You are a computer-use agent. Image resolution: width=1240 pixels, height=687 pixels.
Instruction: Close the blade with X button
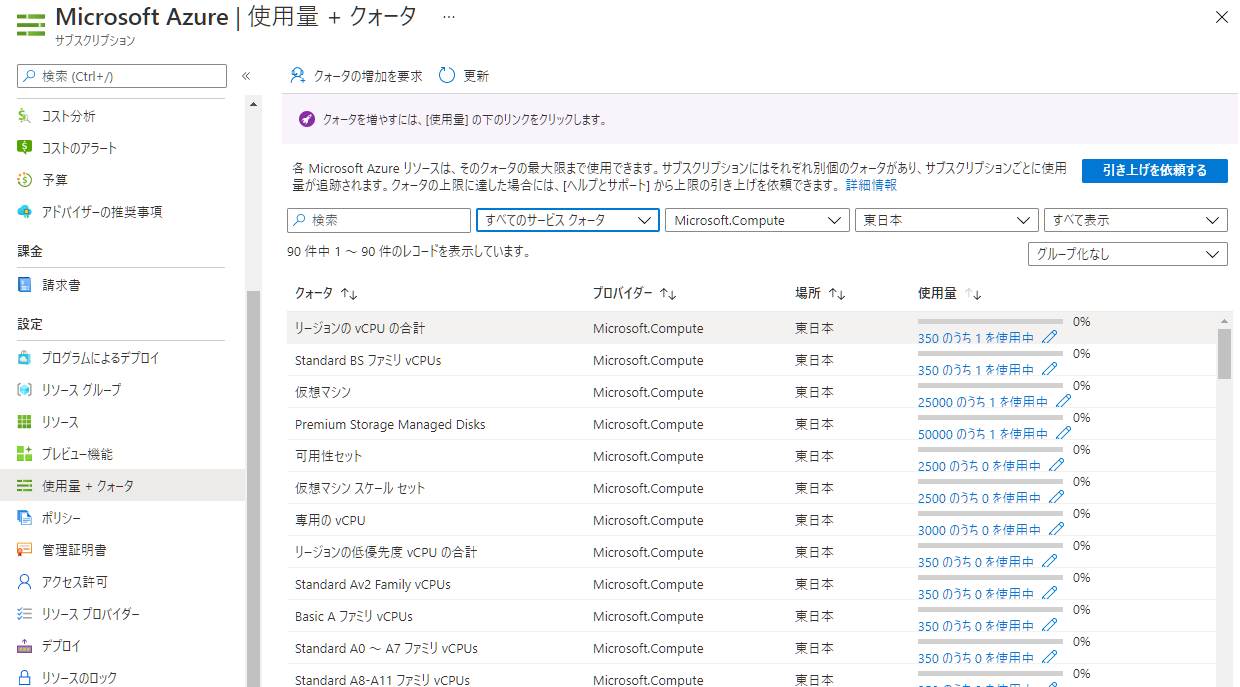1221,17
